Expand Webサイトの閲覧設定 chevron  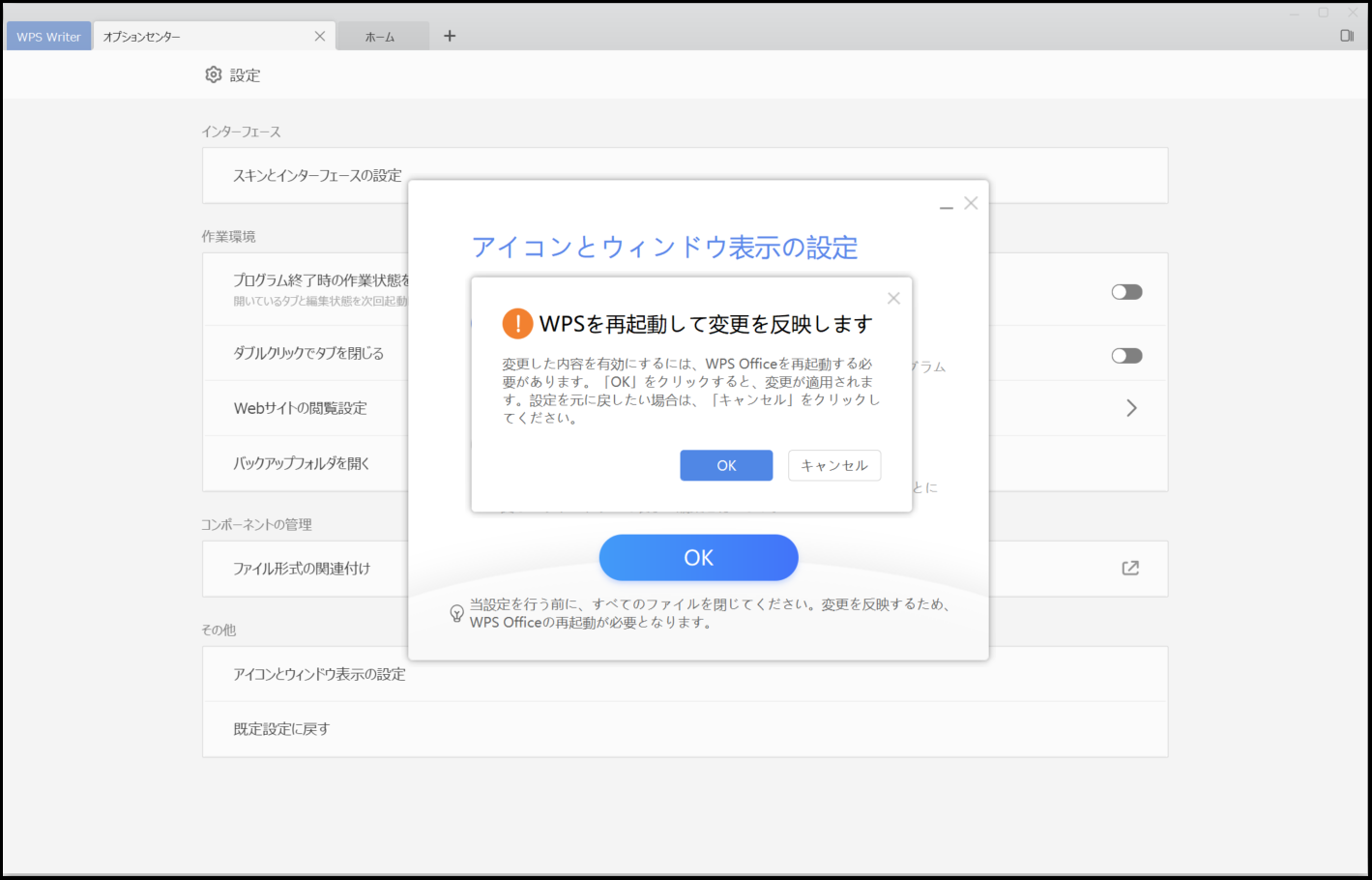pyautogui.click(x=1131, y=408)
